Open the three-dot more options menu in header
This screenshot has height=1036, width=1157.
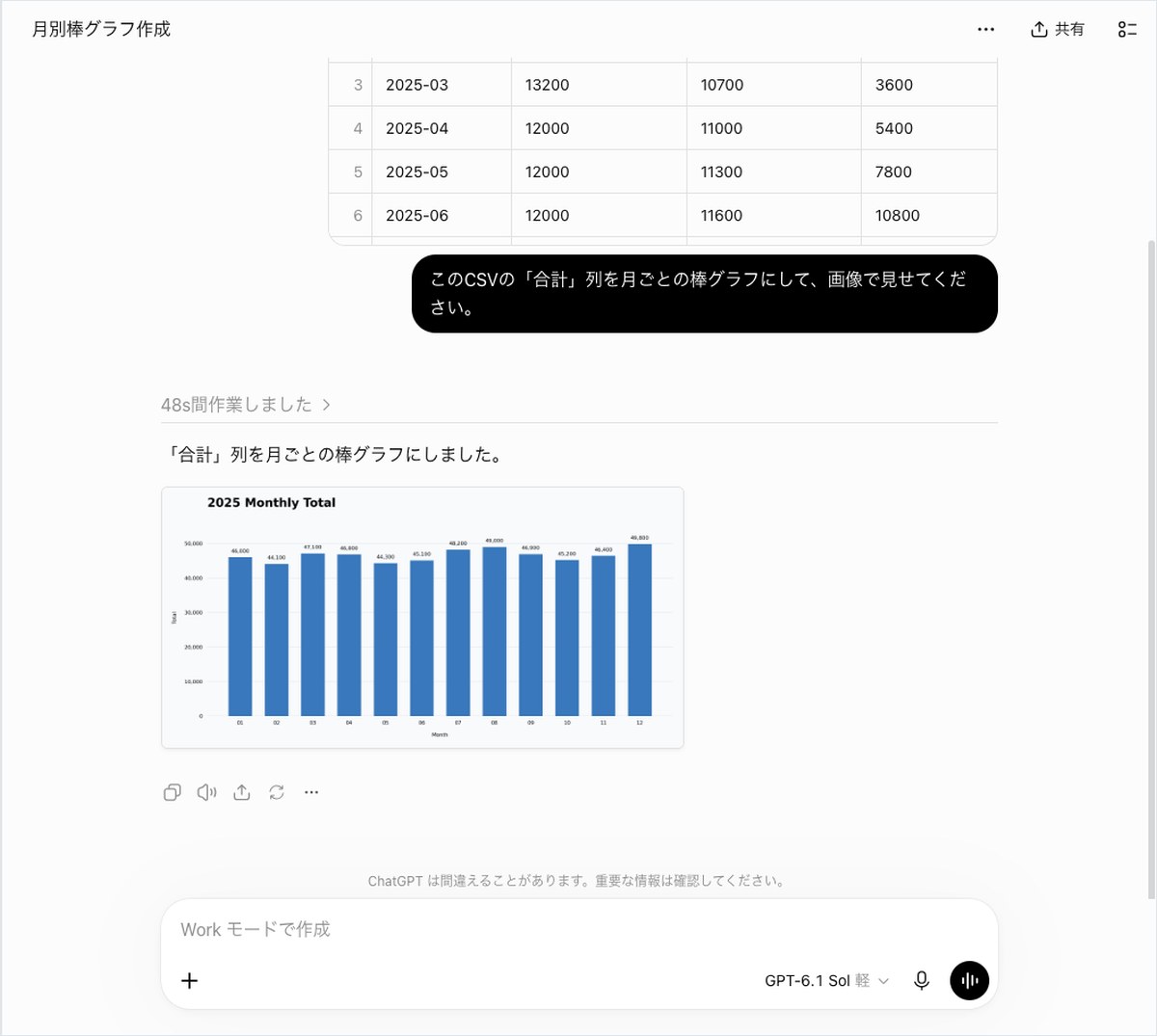coord(985,29)
